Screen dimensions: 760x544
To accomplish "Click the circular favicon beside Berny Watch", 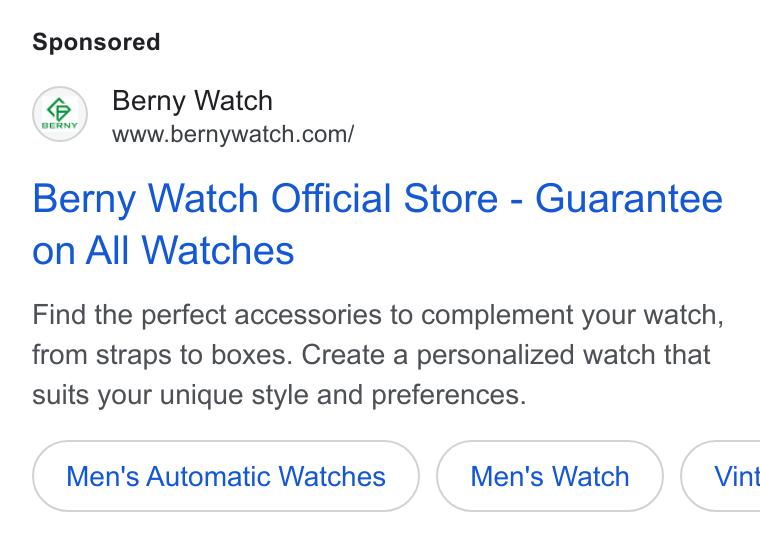I will coord(60,114).
